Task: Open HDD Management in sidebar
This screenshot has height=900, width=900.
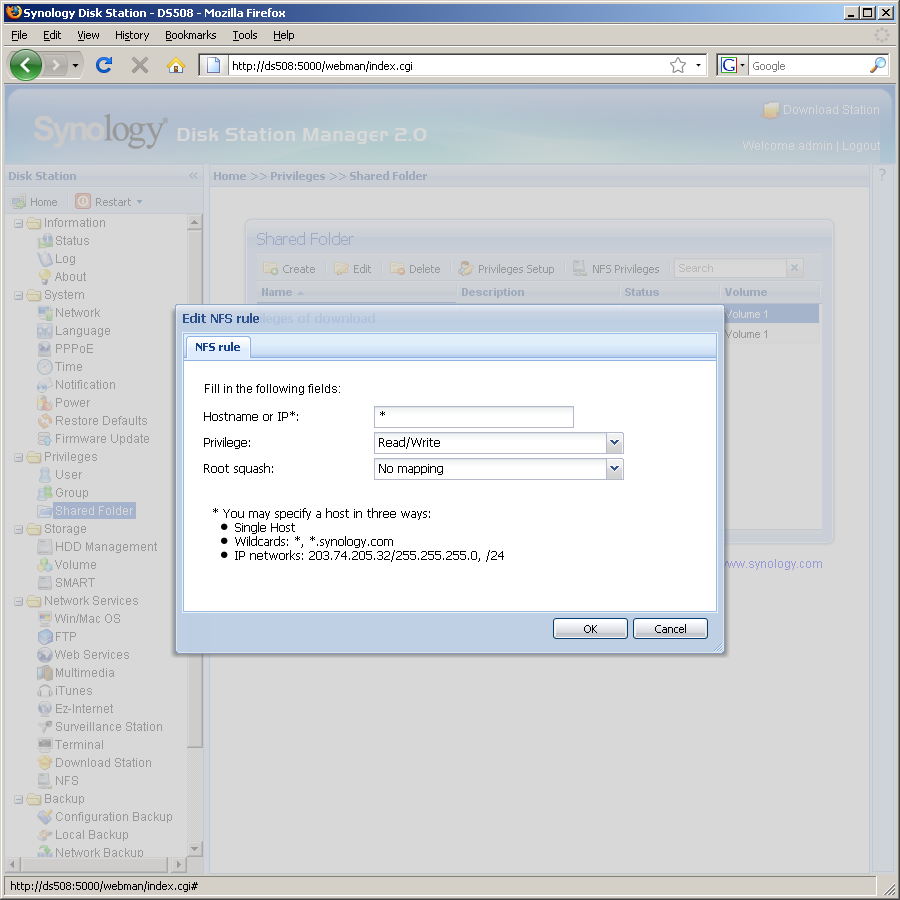Action: [97, 546]
